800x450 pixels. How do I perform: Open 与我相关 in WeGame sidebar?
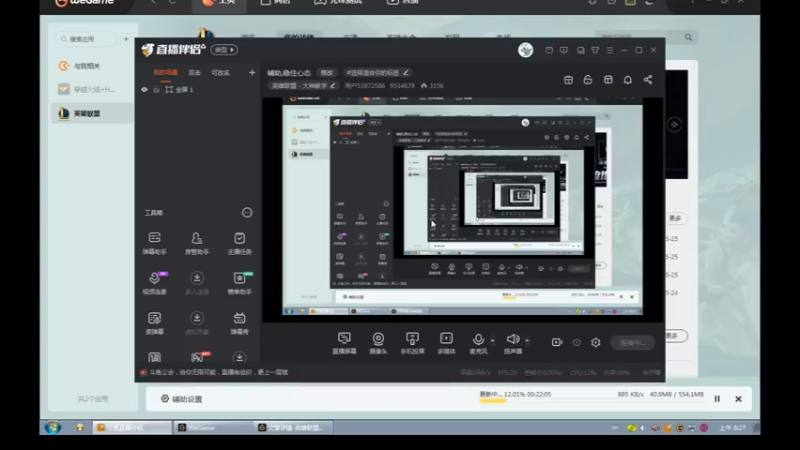tap(86, 66)
